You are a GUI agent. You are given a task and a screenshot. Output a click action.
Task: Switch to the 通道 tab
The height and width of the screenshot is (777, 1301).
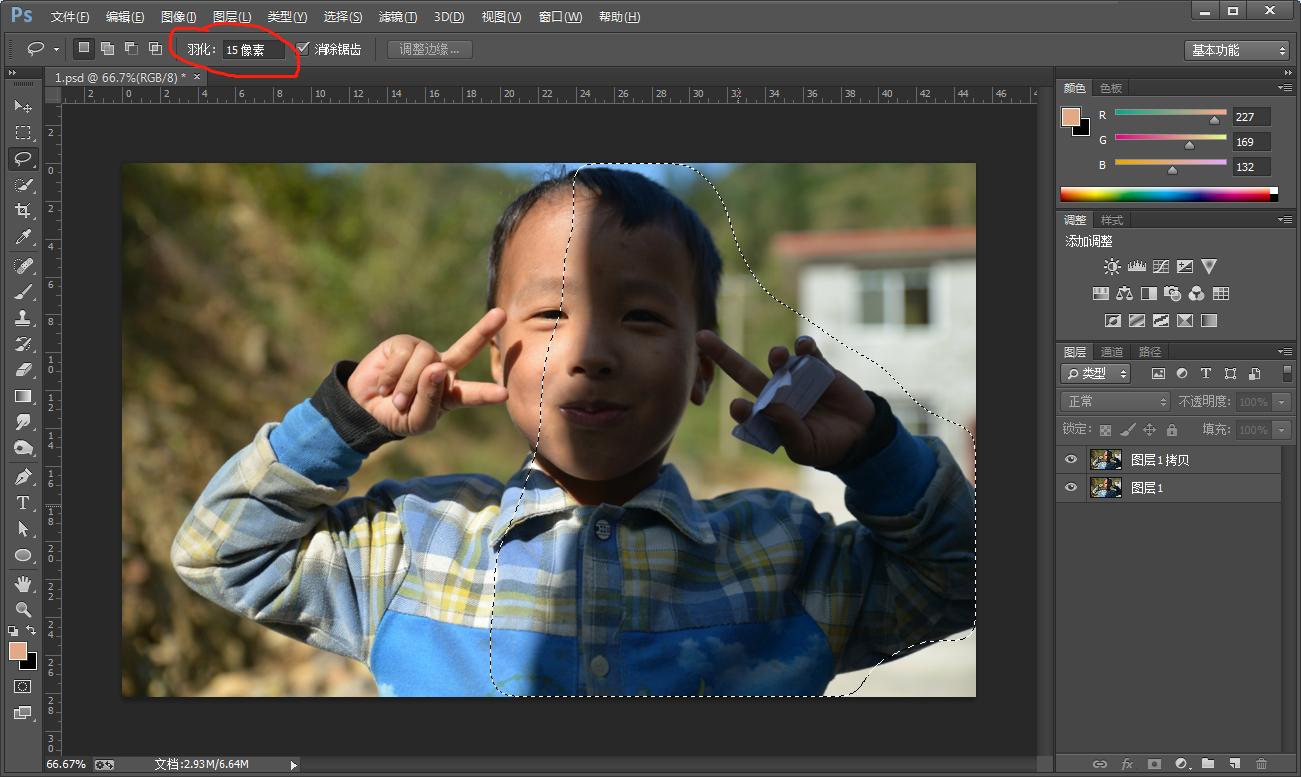click(x=1112, y=352)
